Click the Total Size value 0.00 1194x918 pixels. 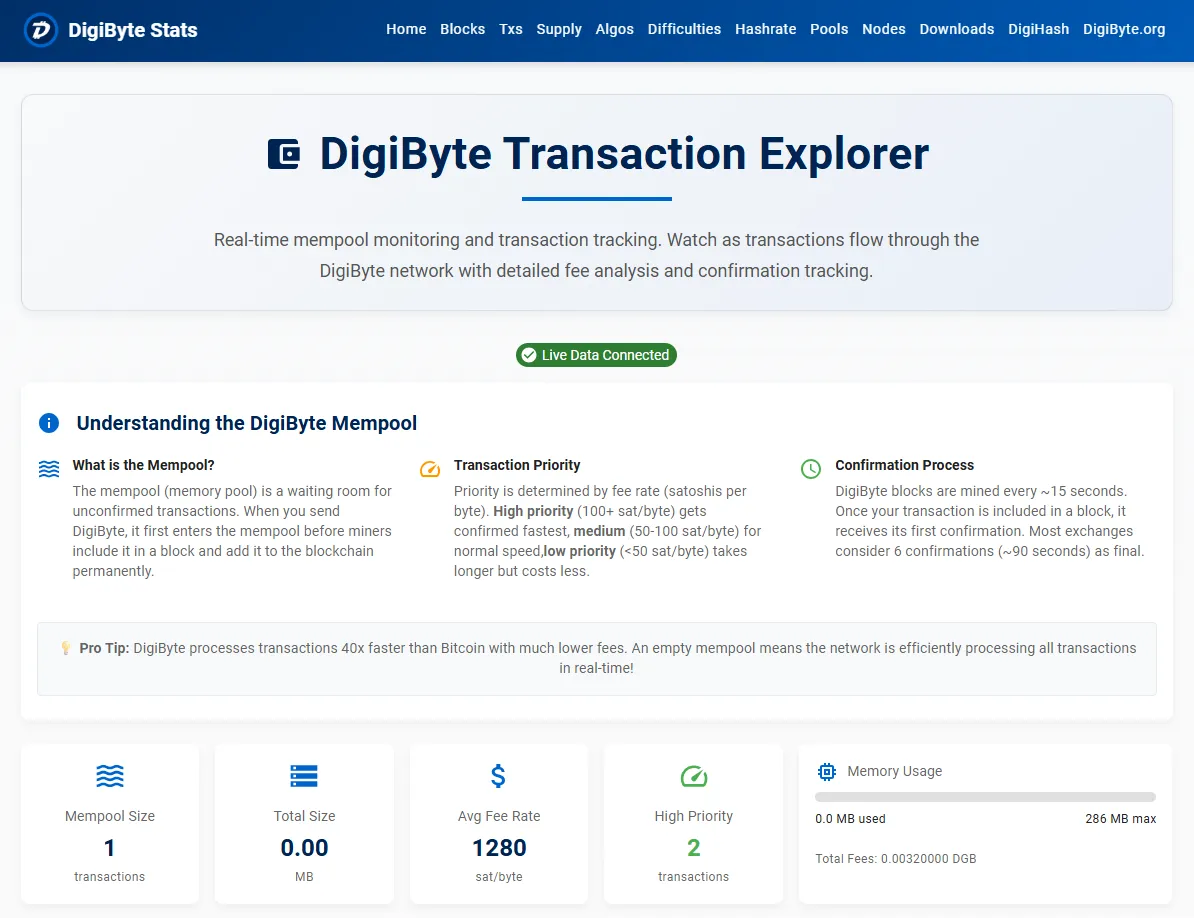(x=304, y=848)
